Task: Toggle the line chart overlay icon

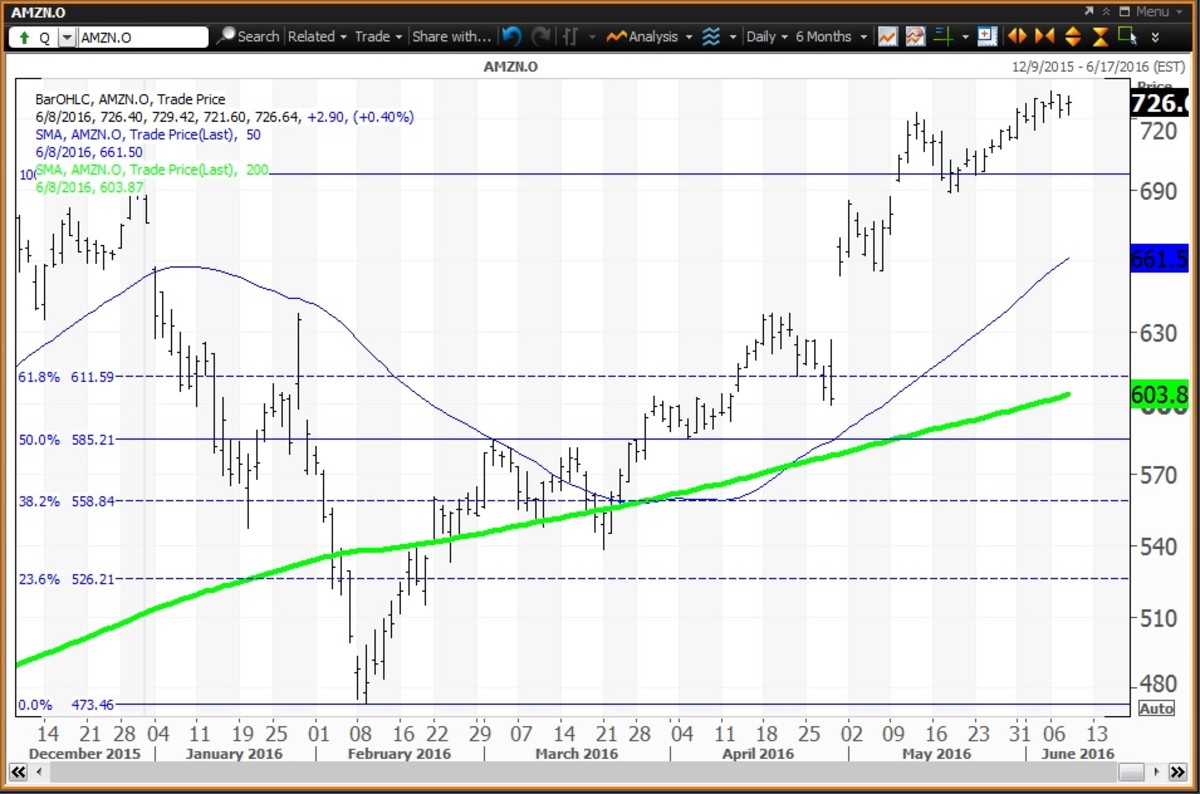Action: pyautogui.click(x=887, y=37)
